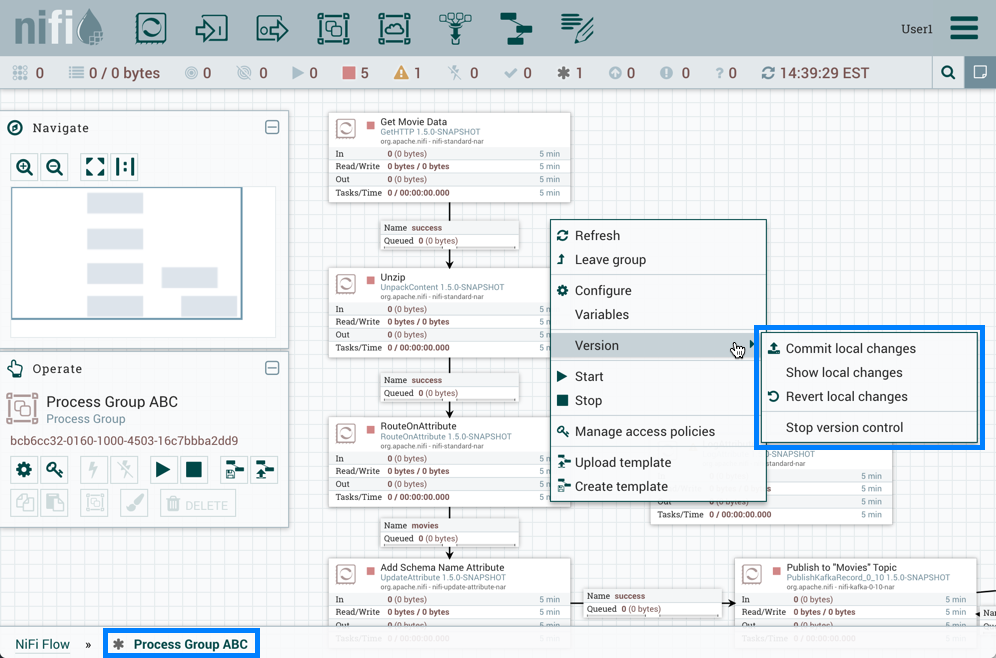
Task: Select Stop version control
Action: click(x=844, y=427)
